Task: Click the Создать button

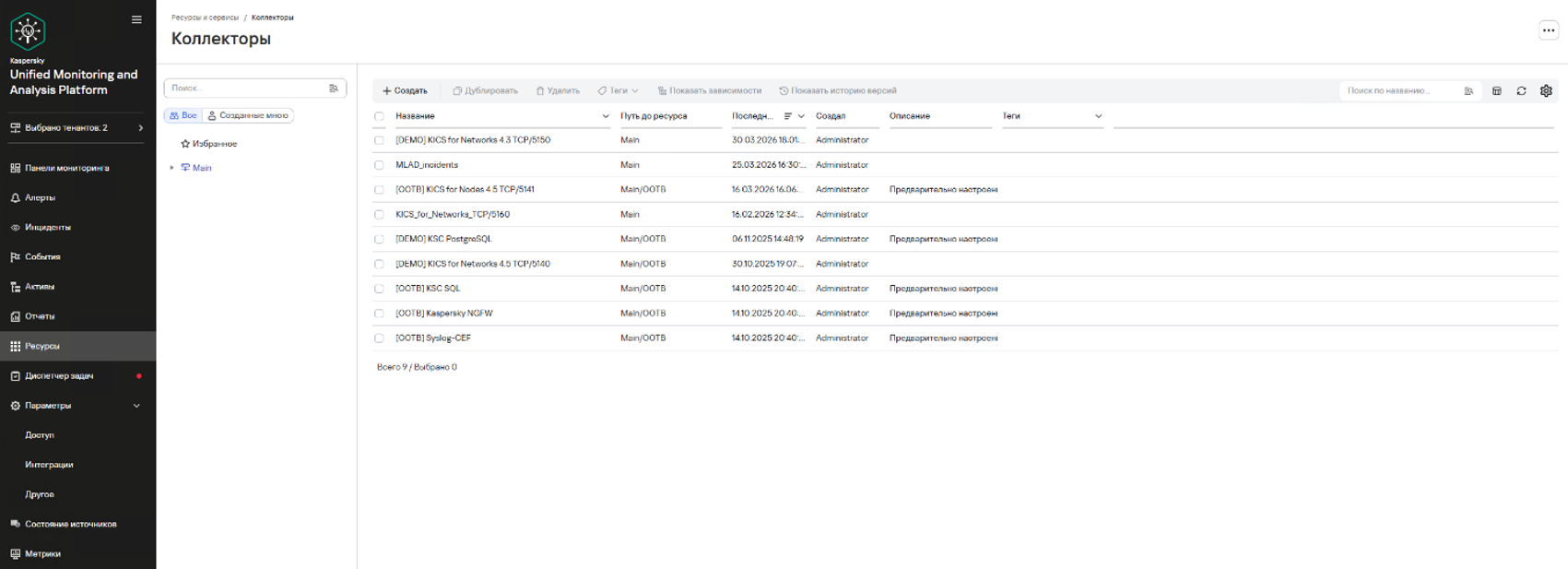Action: pyautogui.click(x=405, y=90)
